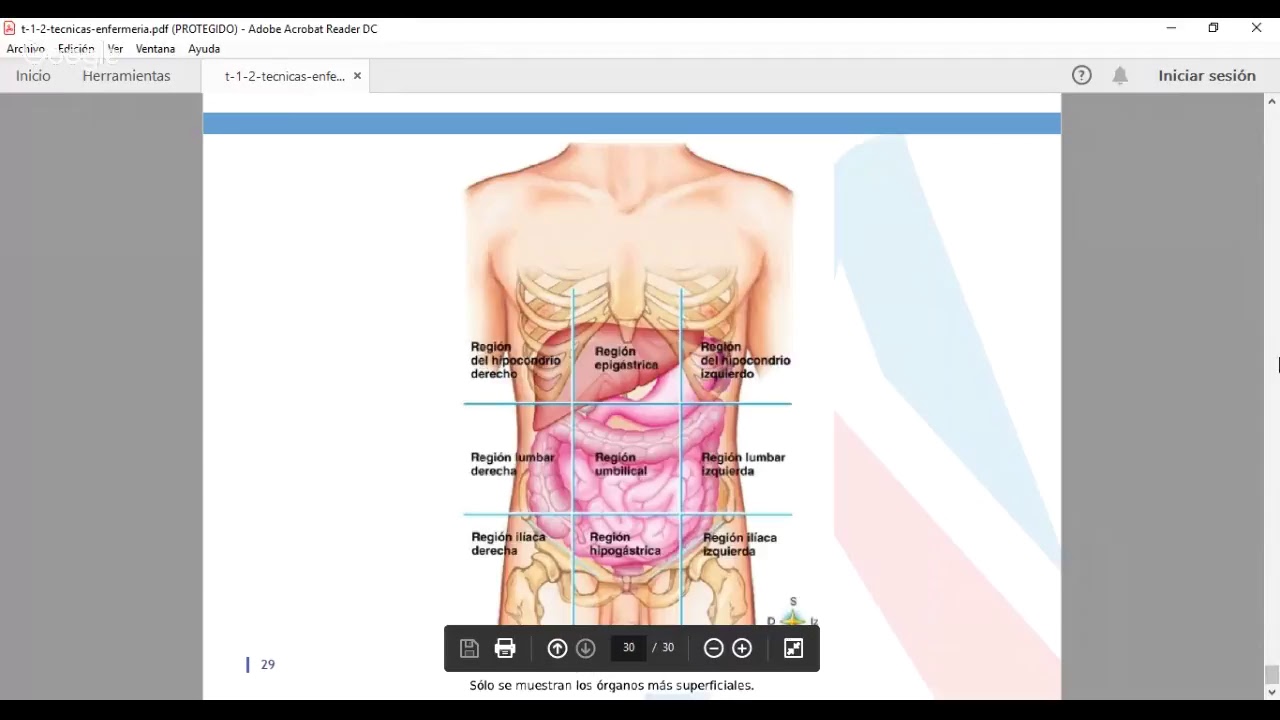Click the PDF file icon in the title bar
This screenshot has width=1280, height=720.
click(10, 28)
